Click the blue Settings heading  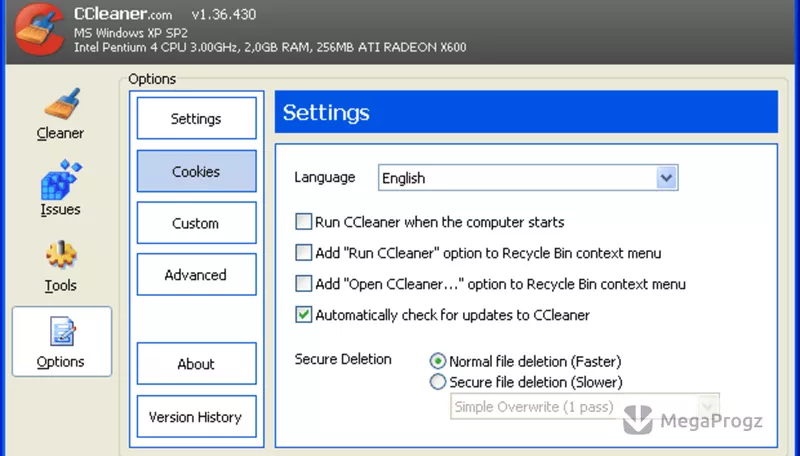326,112
